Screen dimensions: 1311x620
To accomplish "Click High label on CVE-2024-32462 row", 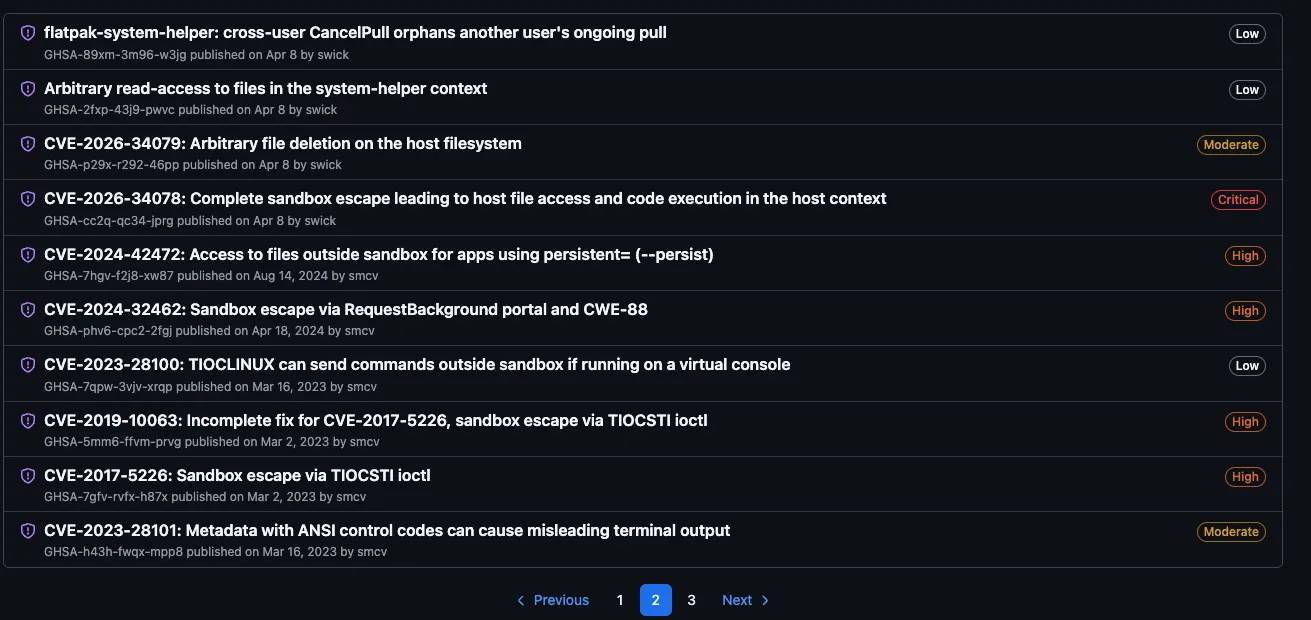I will [x=1245, y=311].
